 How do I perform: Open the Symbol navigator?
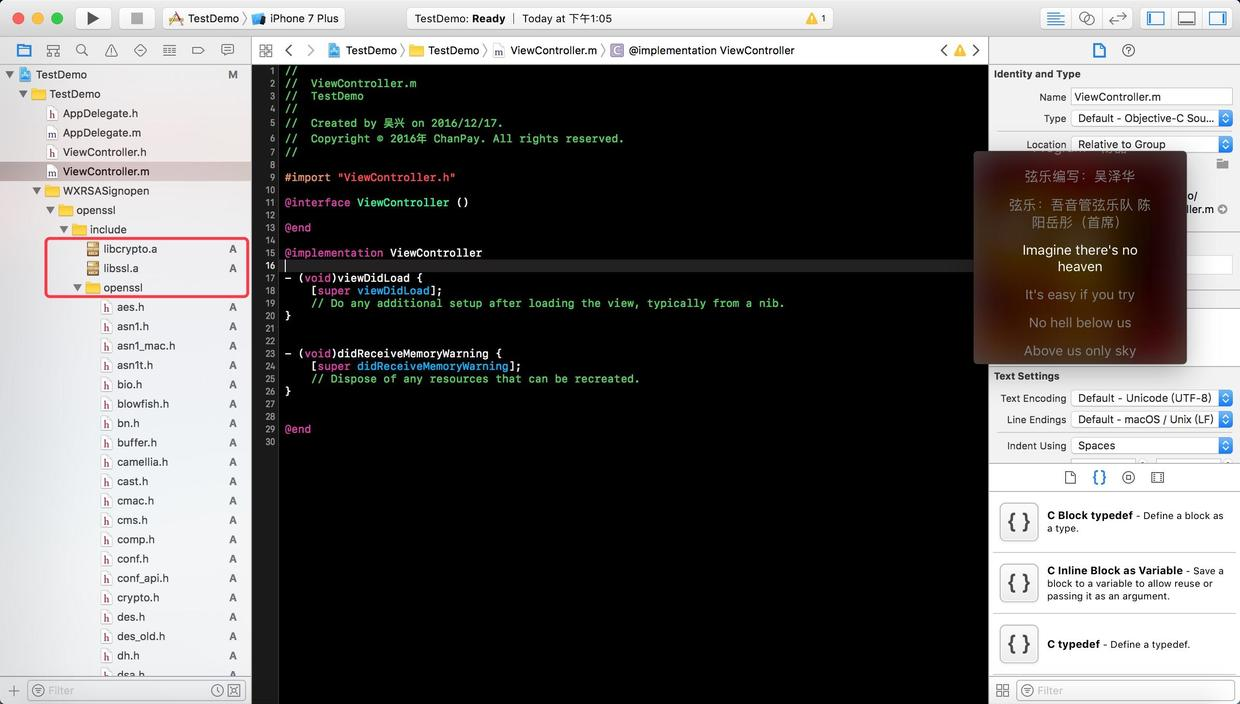point(53,50)
